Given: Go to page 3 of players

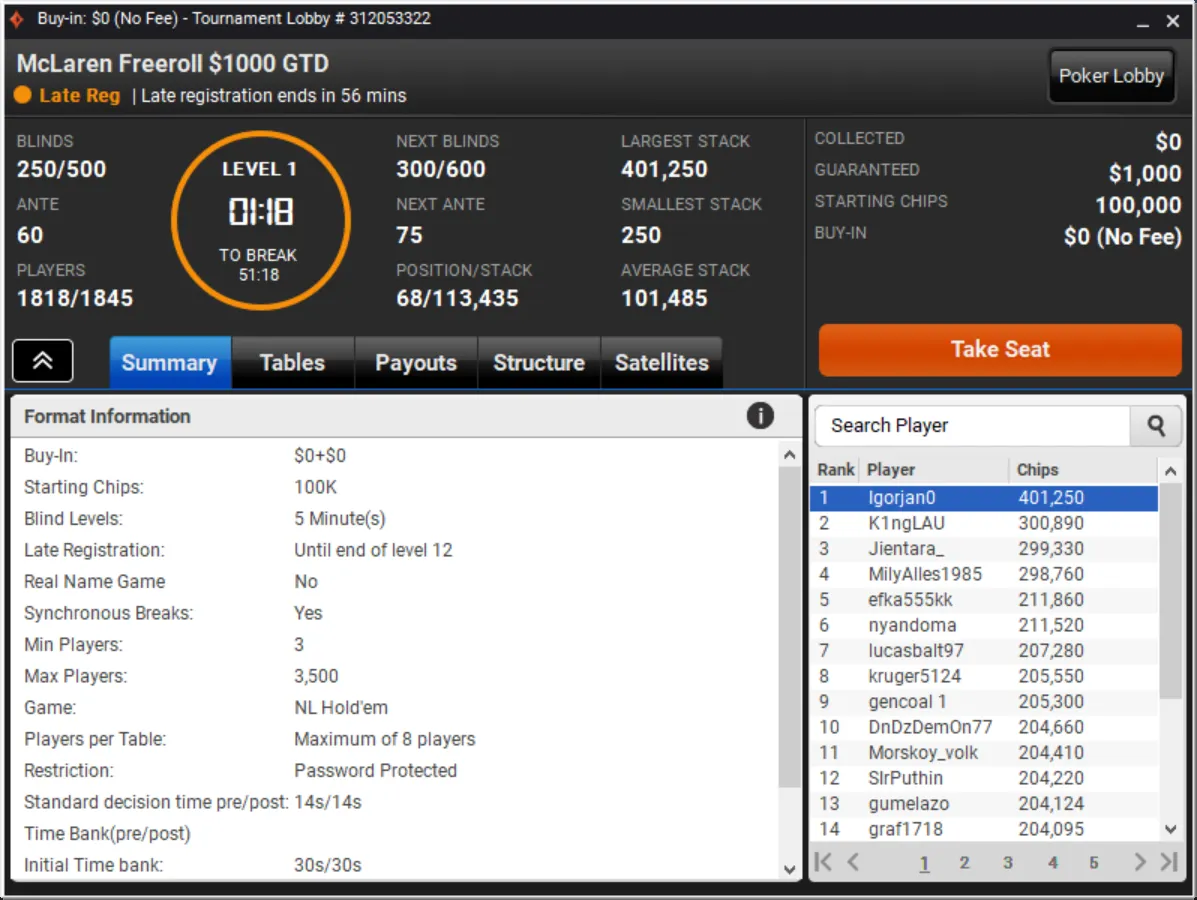Looking at the screenshot, I should (x=1007, y=862).
